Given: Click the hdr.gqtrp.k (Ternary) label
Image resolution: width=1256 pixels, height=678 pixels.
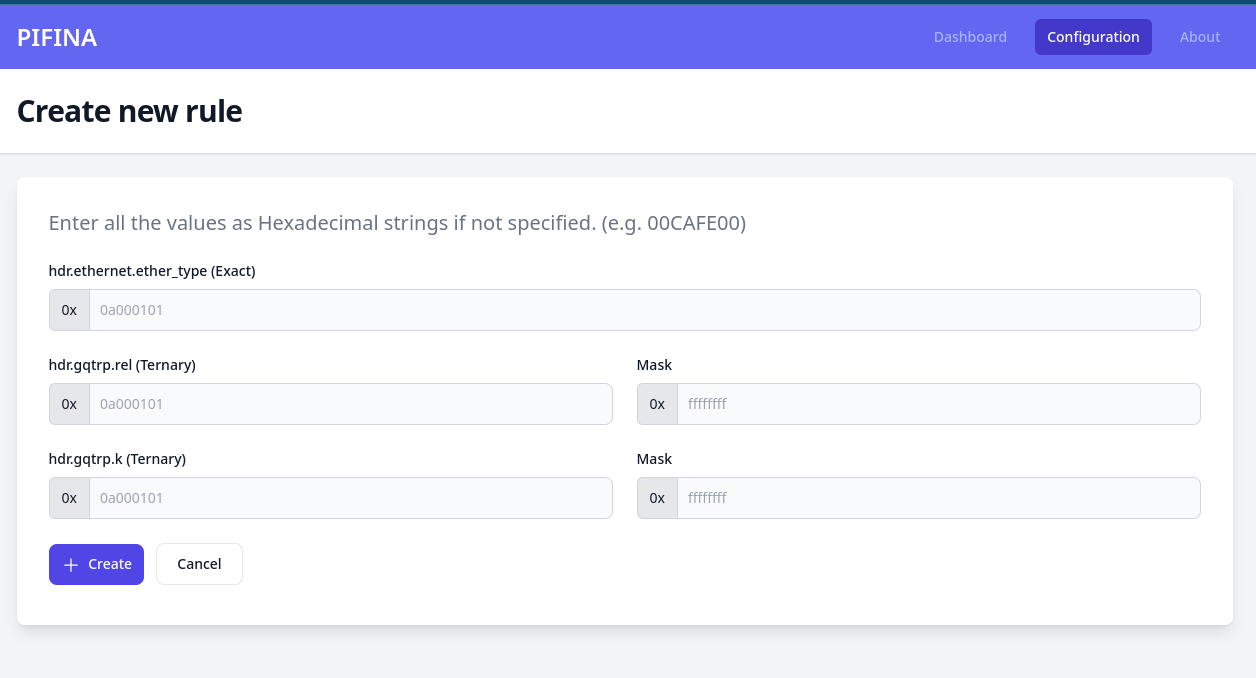Looking at the screenshot, I should [x=117, y=458].
